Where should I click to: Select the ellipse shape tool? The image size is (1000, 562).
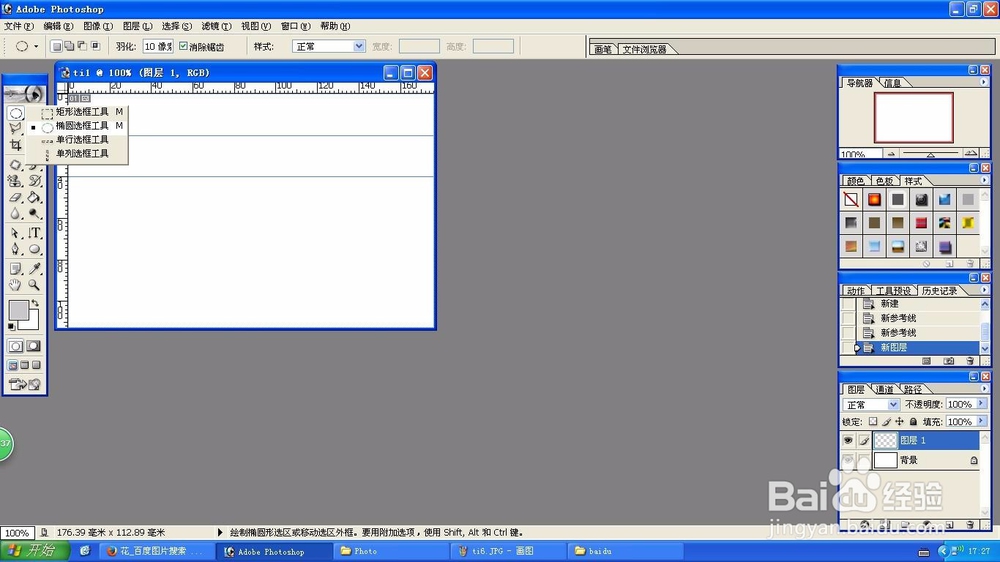click(x=34, y=249)
